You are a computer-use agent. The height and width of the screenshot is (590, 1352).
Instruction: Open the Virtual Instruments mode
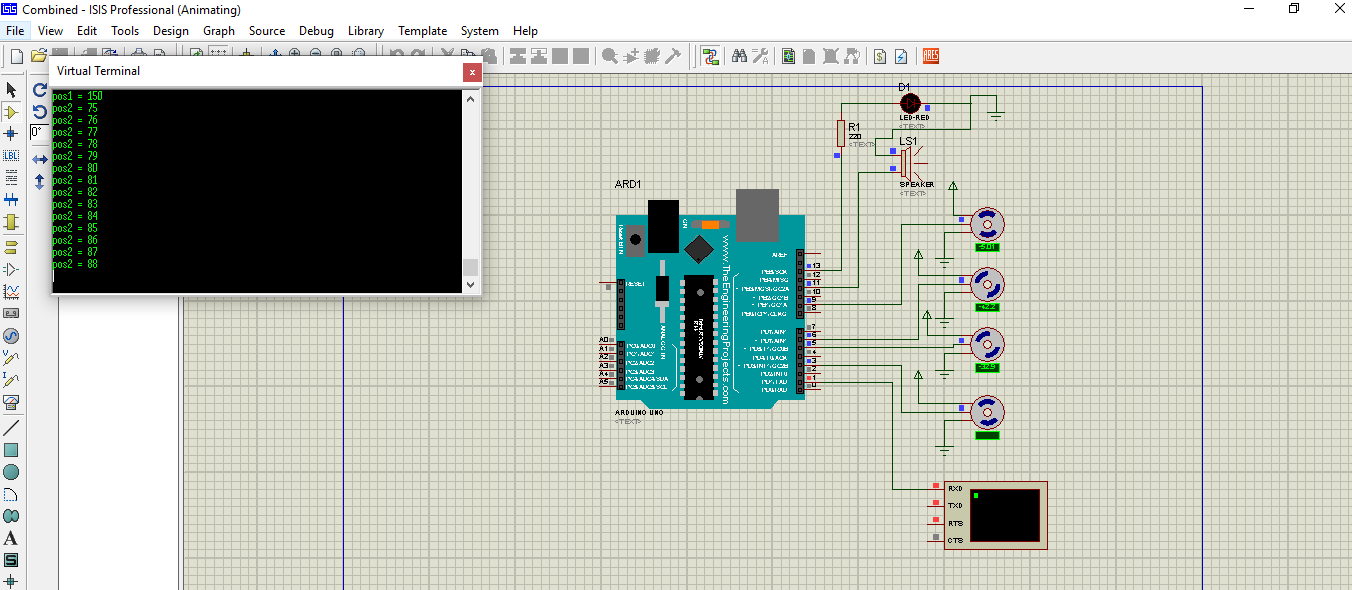pyautogui.click(x=11, y=402)
